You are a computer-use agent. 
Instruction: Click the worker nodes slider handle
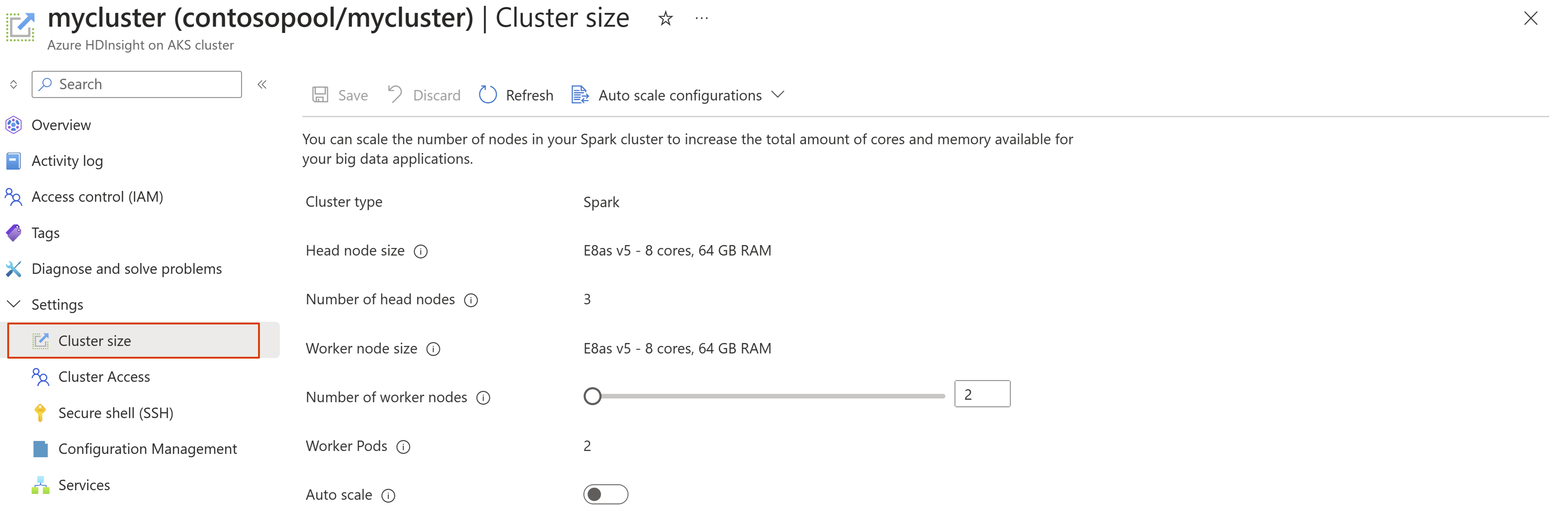(x=592, y=396)
